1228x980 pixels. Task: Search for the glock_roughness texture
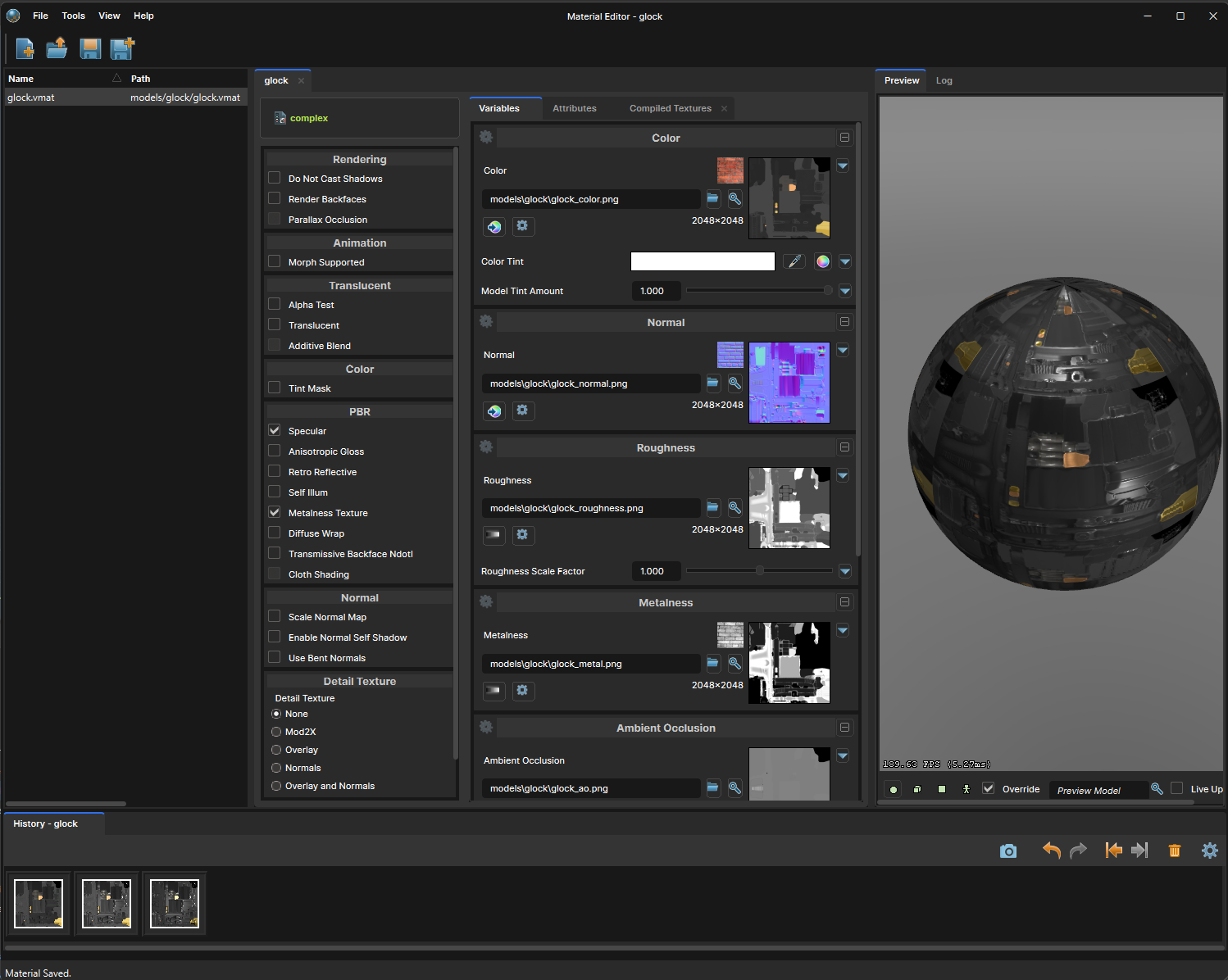point(735,507)
